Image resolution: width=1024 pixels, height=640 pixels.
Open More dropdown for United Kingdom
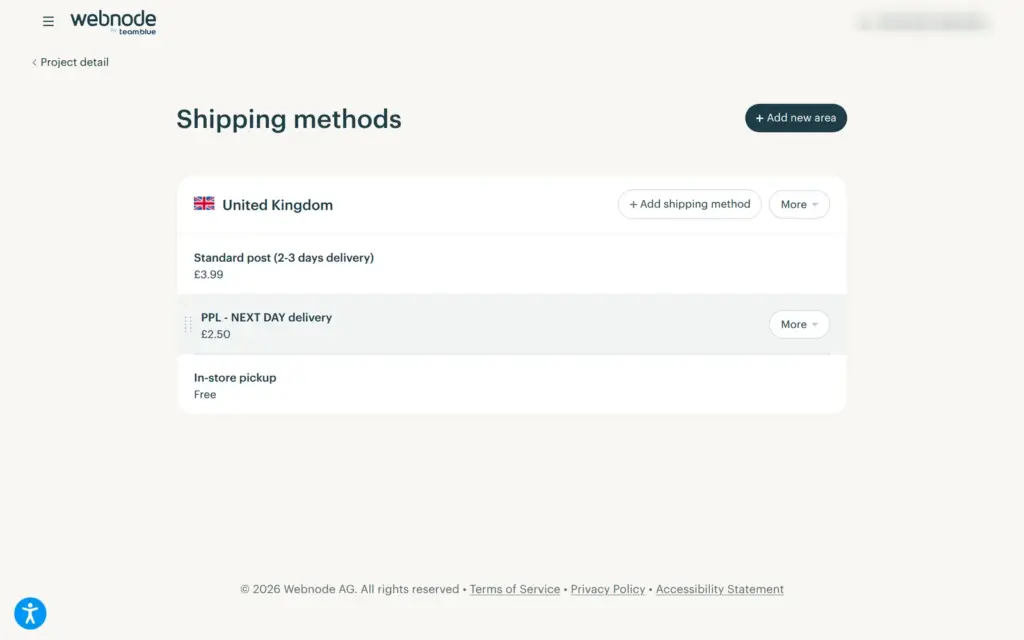pyautogui.click(x=799, y=204)
